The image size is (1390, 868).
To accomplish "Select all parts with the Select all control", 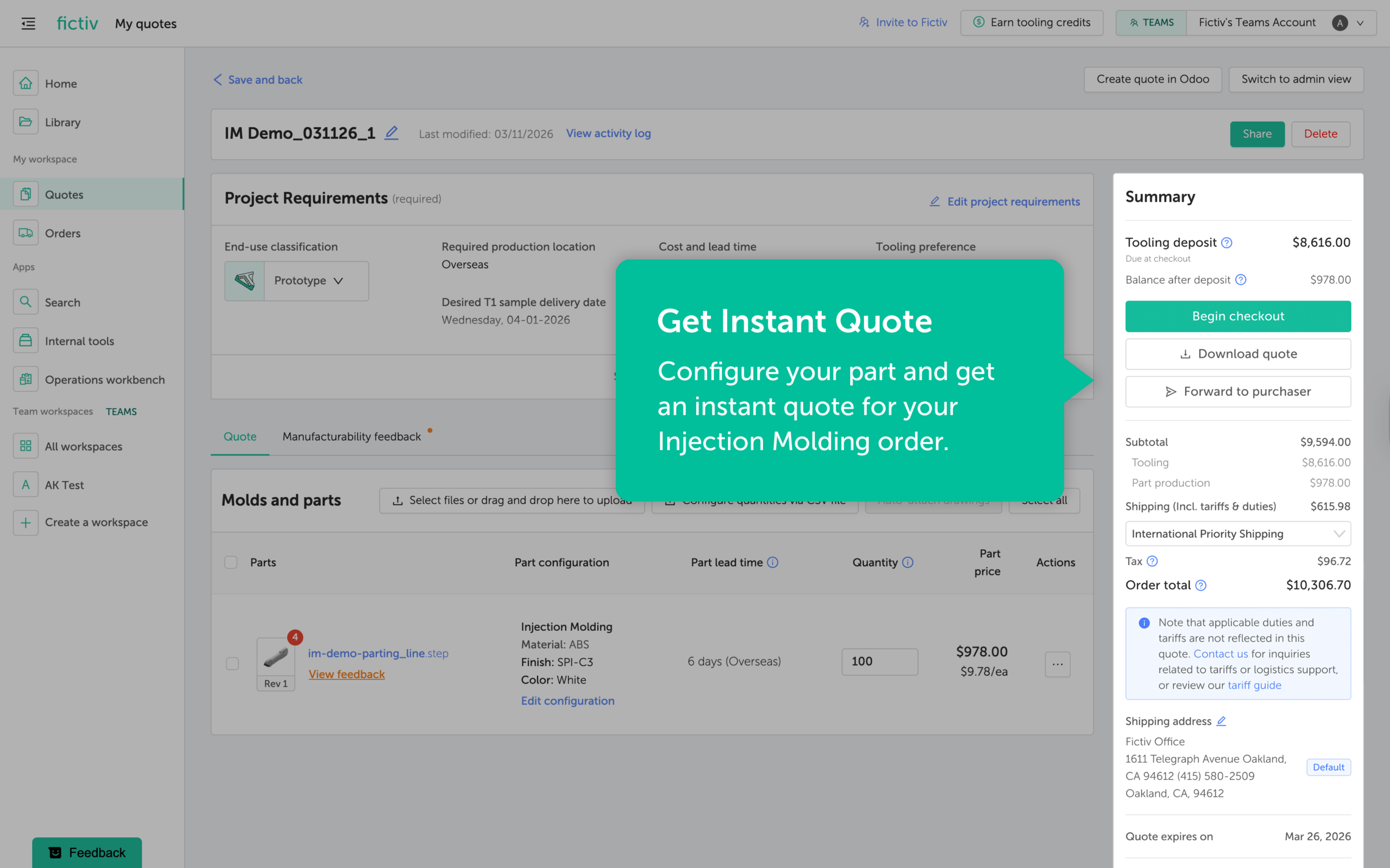I will (1044, 500).
